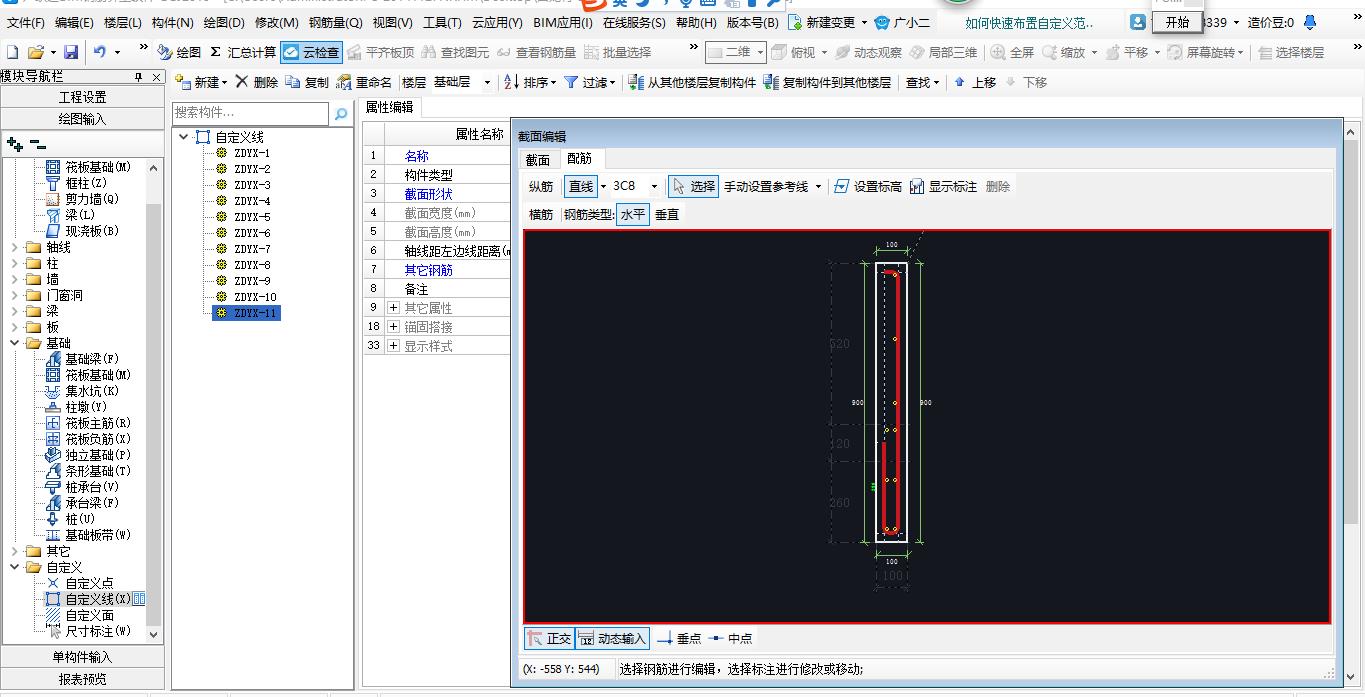Click the new file icon
The height and width of the screenshot is (697, 1365).
[12, 52]
